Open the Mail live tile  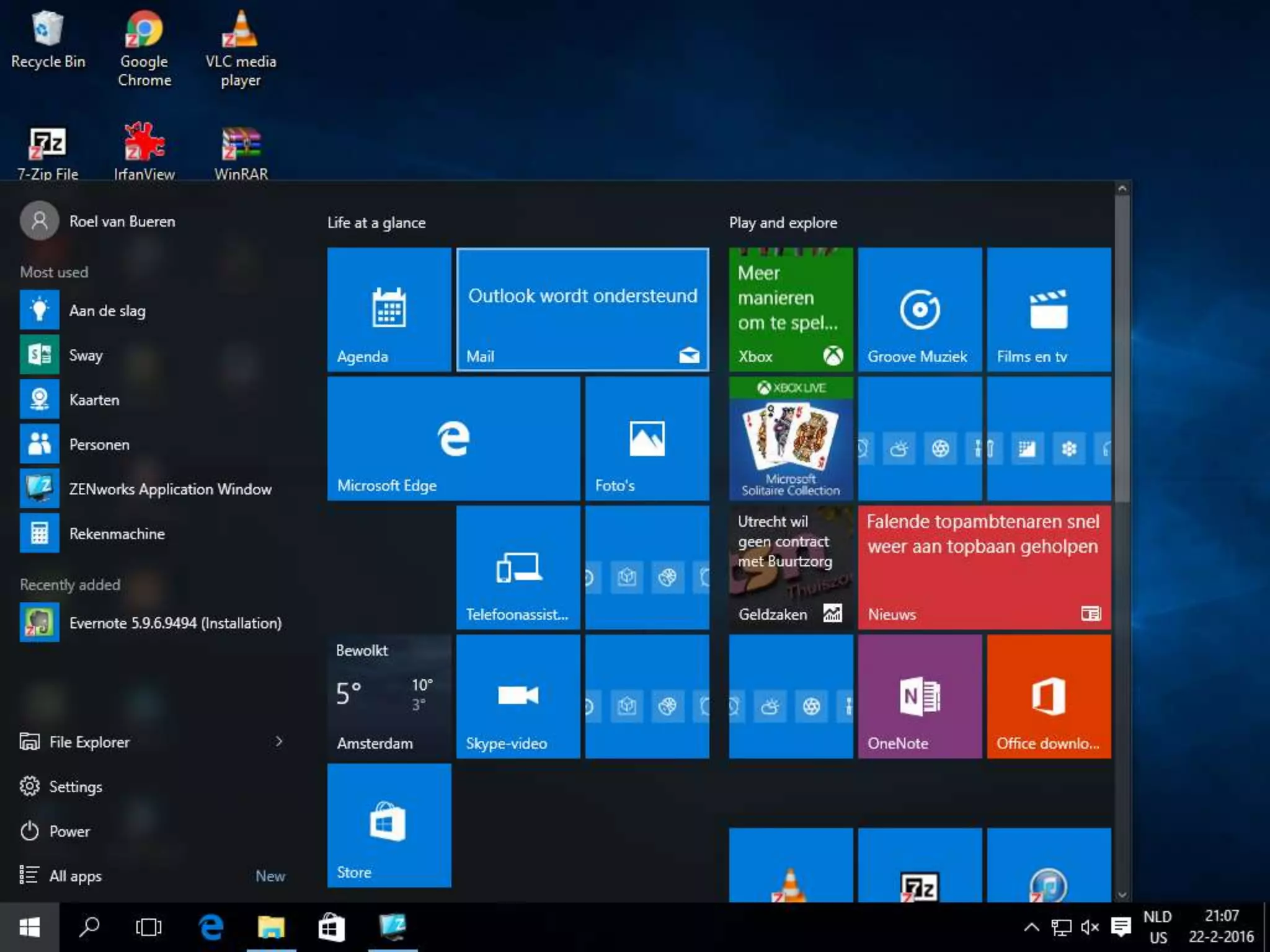click(582, 309)
